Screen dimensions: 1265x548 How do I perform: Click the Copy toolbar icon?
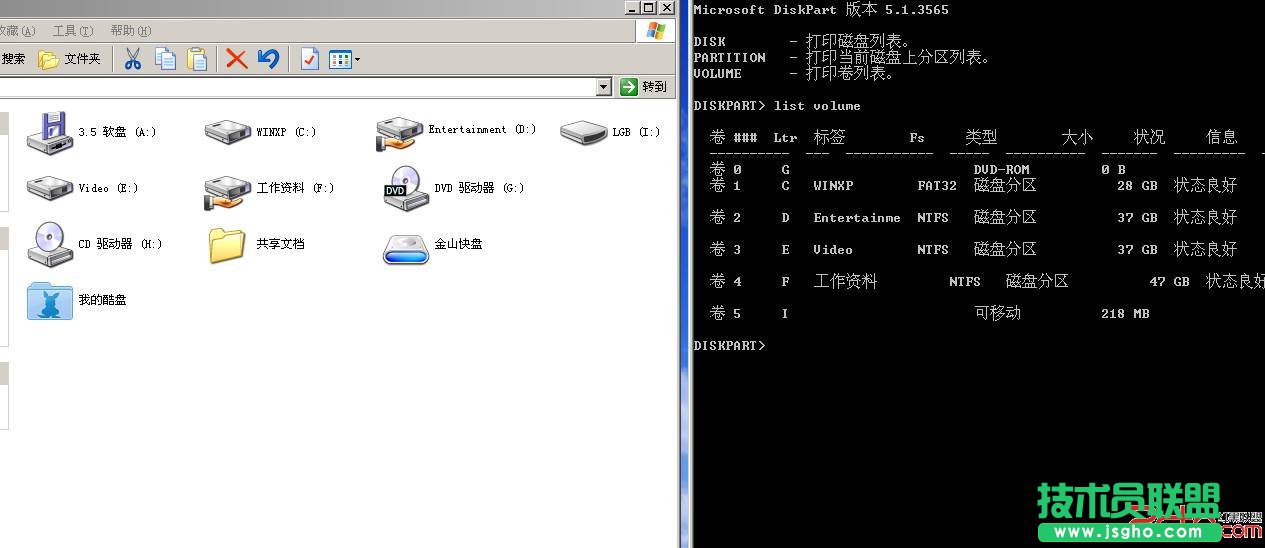tap(165, 59)
